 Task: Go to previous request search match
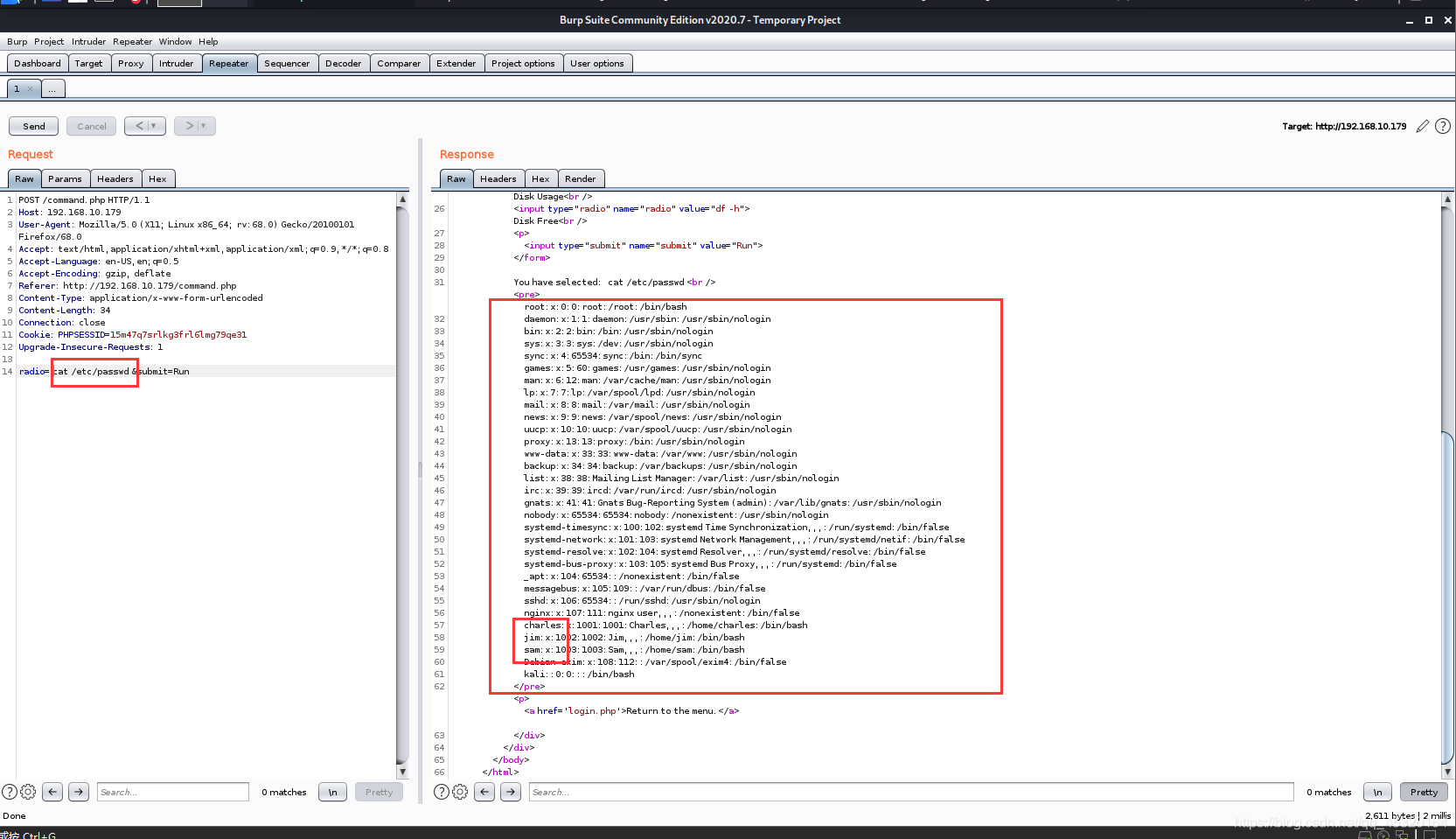52,792
